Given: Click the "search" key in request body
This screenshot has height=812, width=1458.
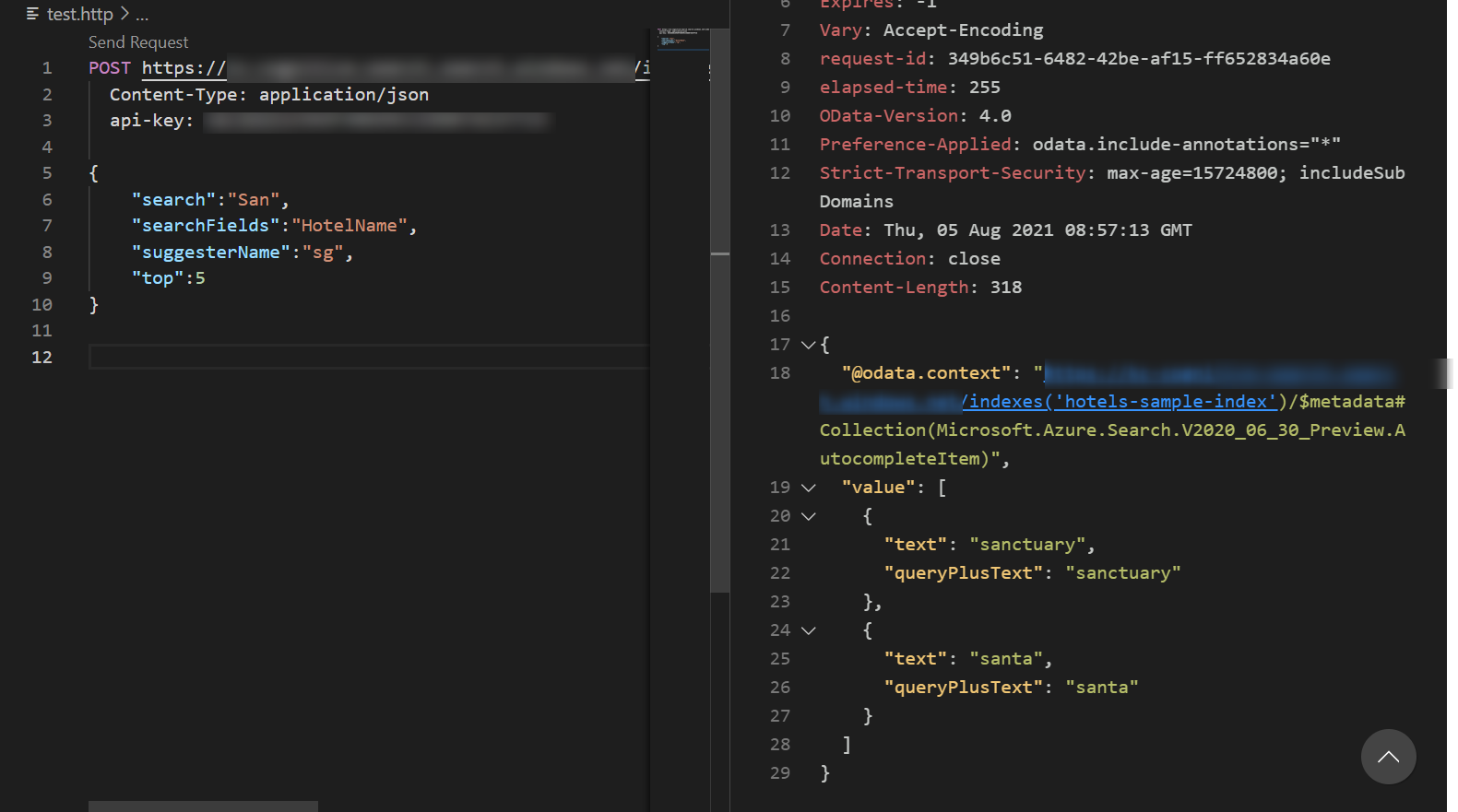Looking at the screenshot, I should (x=173, y=200).
